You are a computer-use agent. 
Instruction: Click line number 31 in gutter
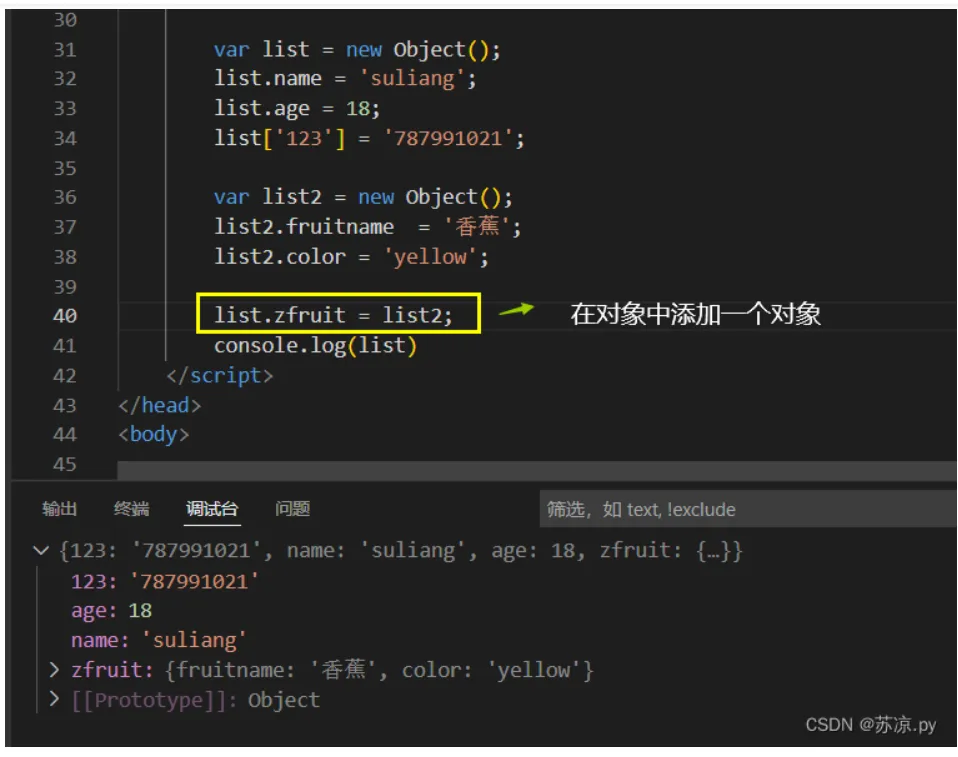[x=65, y=49]
